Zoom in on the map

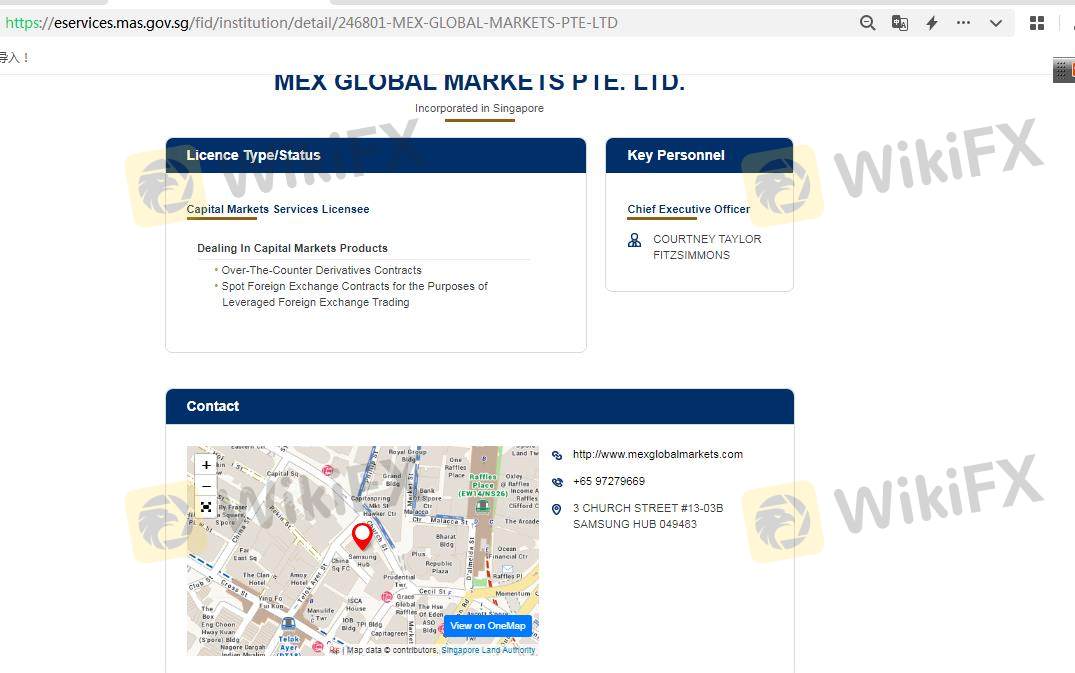tap(206, 465)
